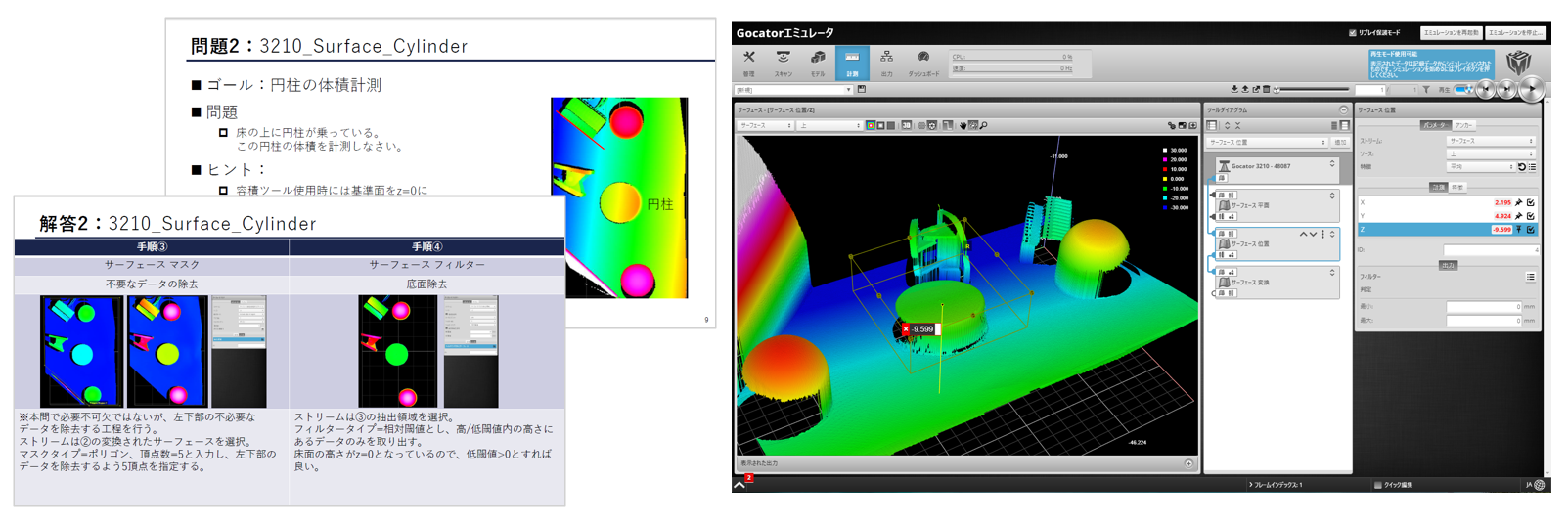Click the 最大 maximum value field
Screen dimensions: 1568x524
coord(1484,321)
